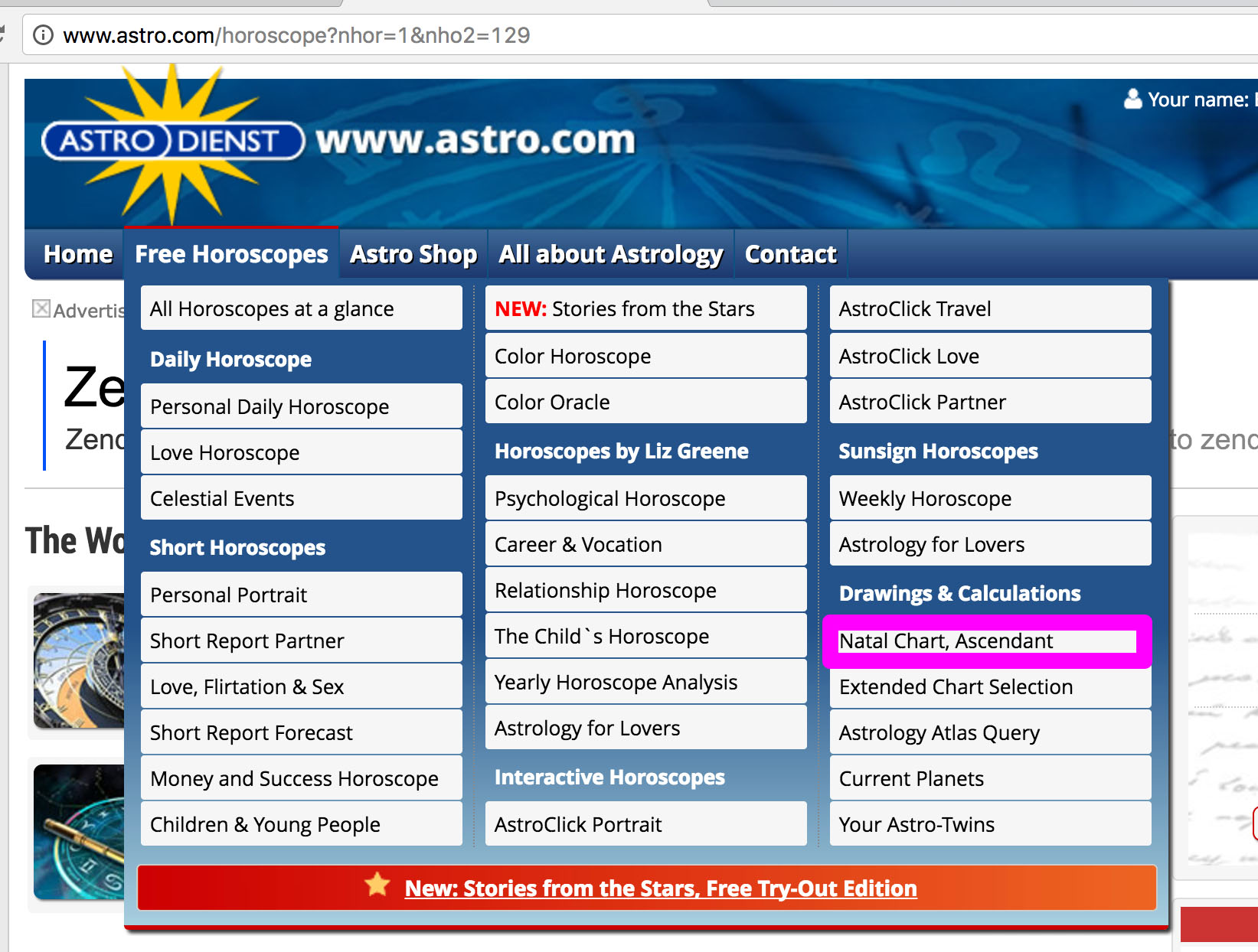Viewport: 1258px width, 952px height.
Task: Click the Interactive Horoscopes heading
Action: pos(609,777)
